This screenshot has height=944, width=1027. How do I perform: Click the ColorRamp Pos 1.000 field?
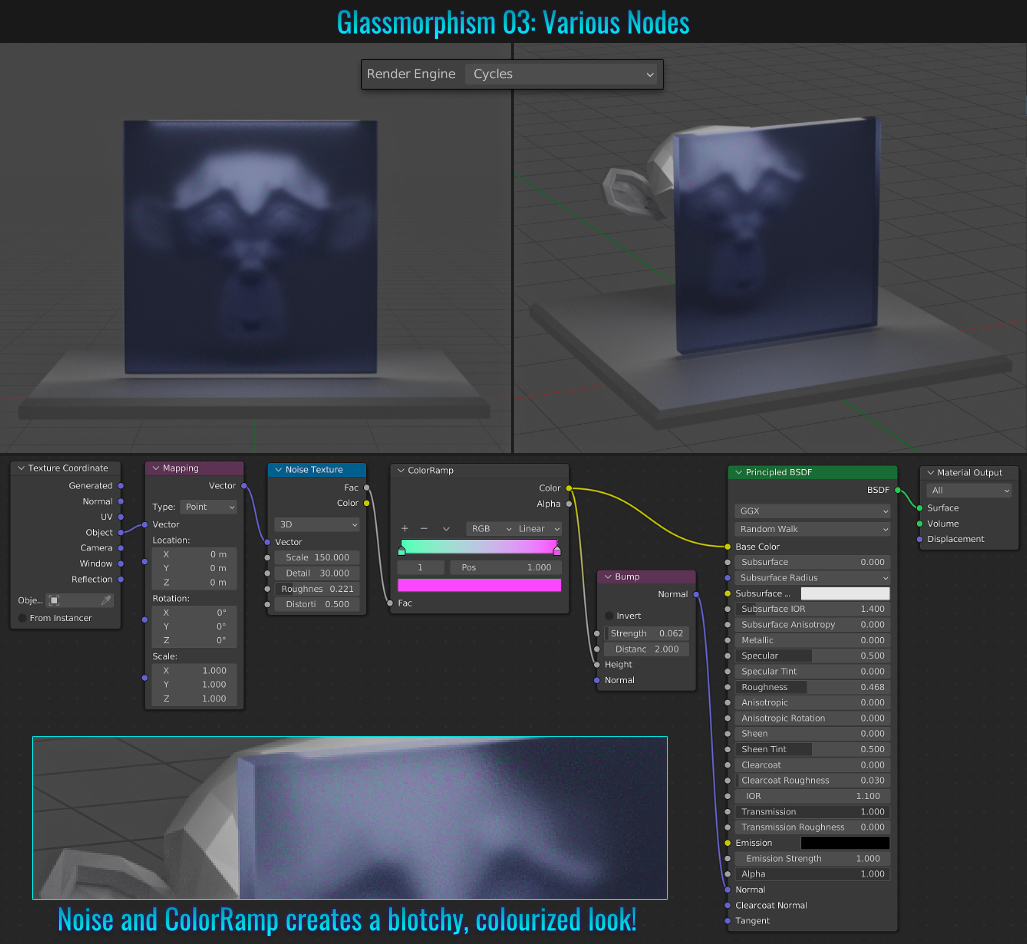pyautogui.click(x=506, y=567)
